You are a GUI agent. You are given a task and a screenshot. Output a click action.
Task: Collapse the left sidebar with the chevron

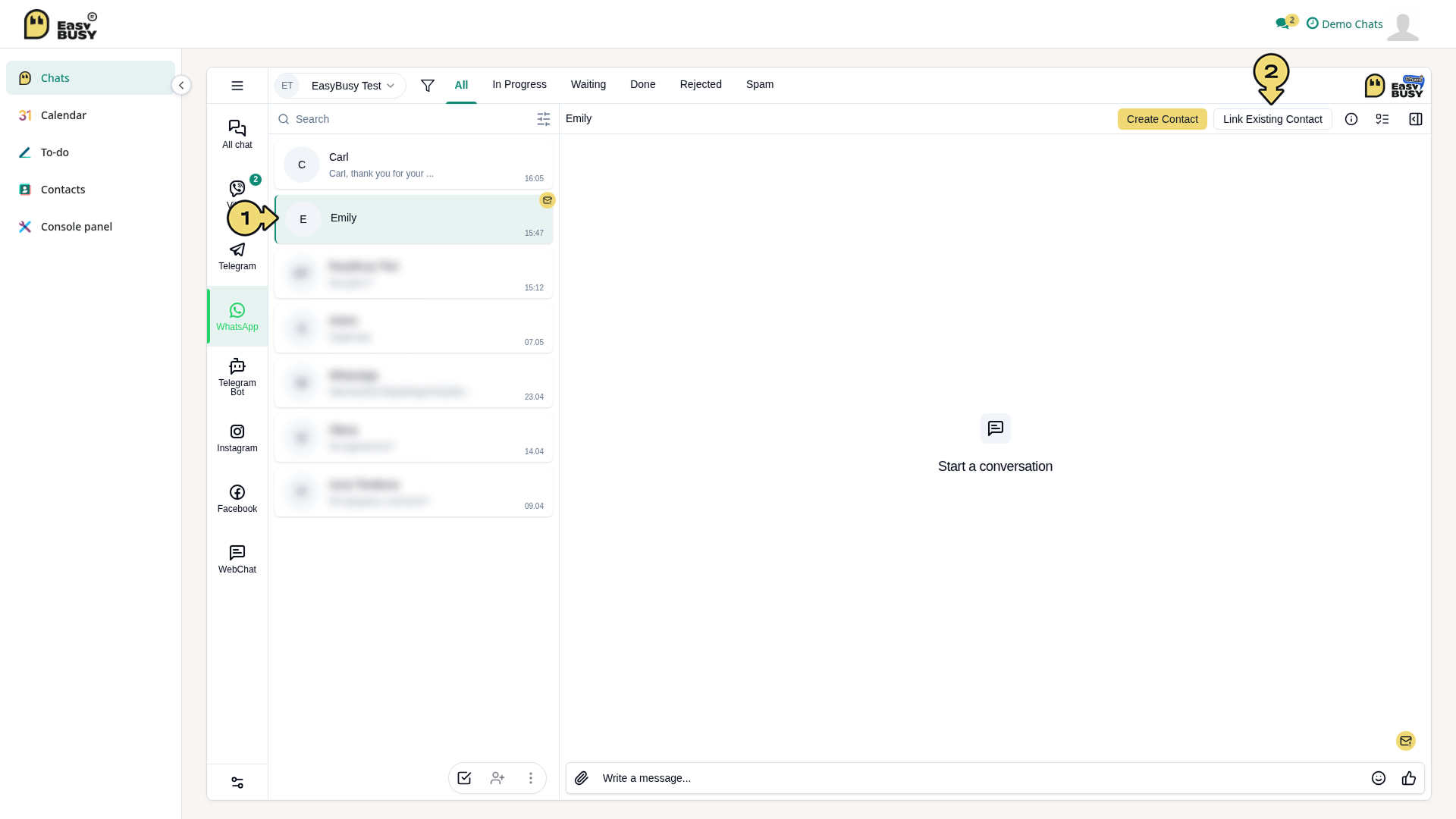pyautogui.click(x=181, y=85)
